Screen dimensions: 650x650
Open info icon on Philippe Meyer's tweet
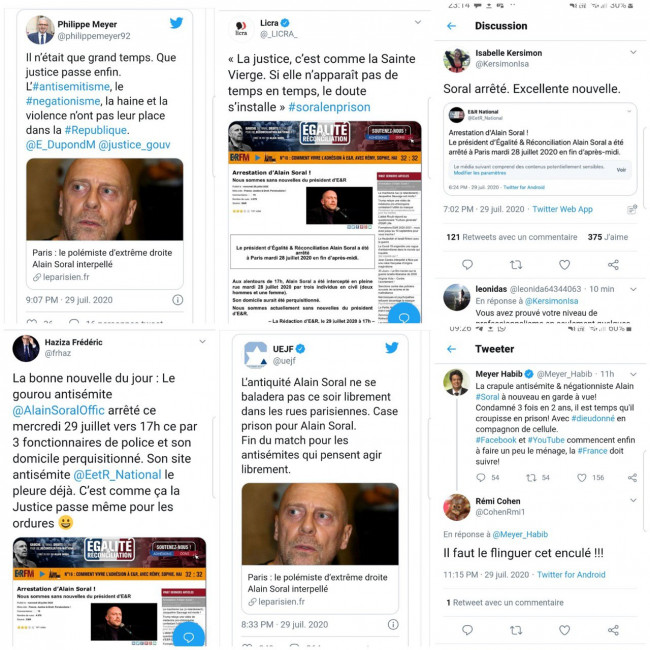(x=177, y=300)
